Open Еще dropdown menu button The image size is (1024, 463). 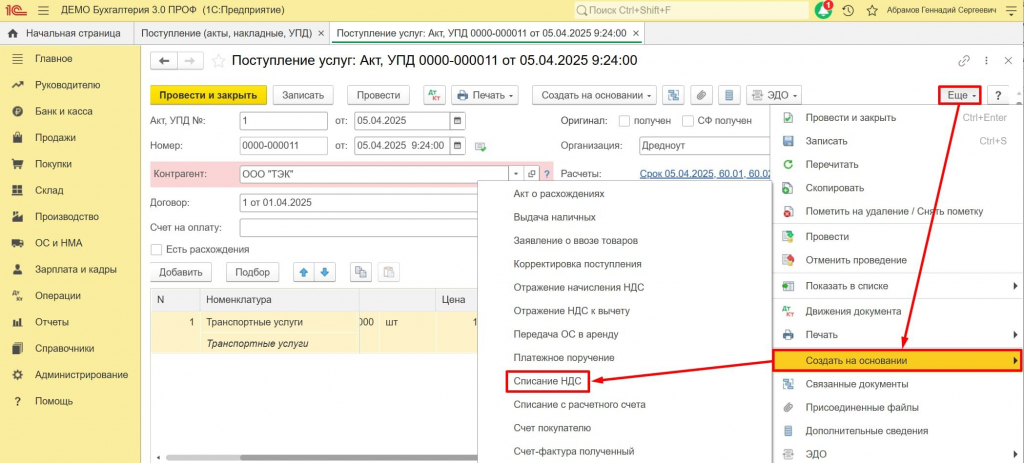coord(960,95)
